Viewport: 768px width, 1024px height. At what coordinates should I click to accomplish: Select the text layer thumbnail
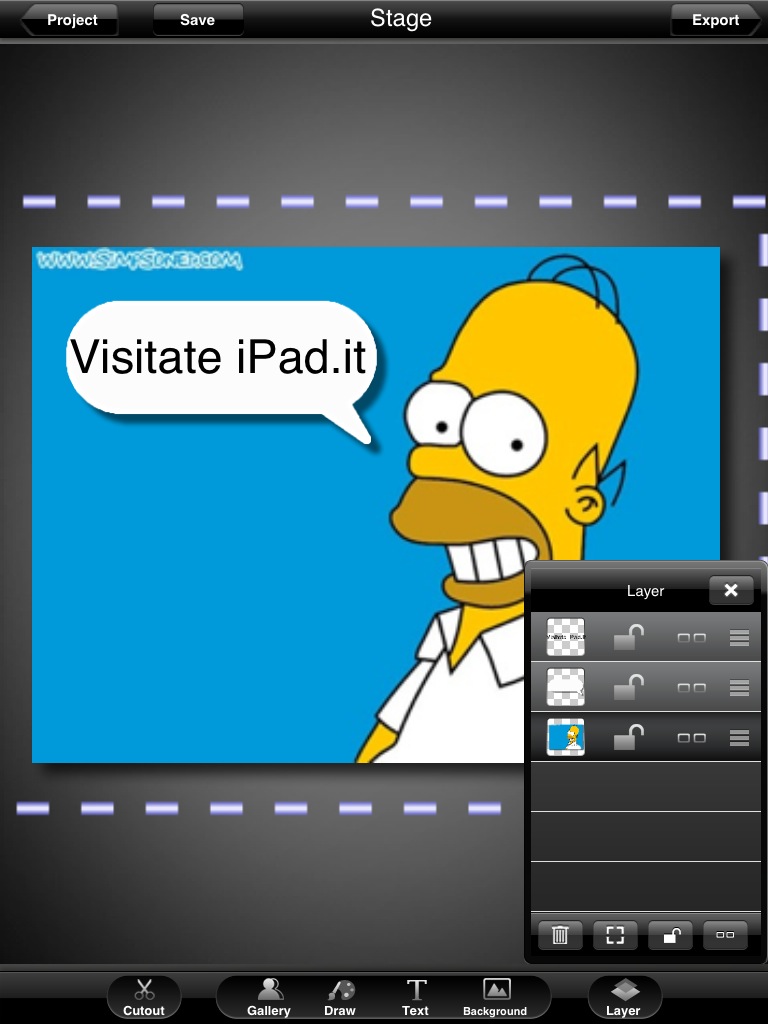pos(566,637)
